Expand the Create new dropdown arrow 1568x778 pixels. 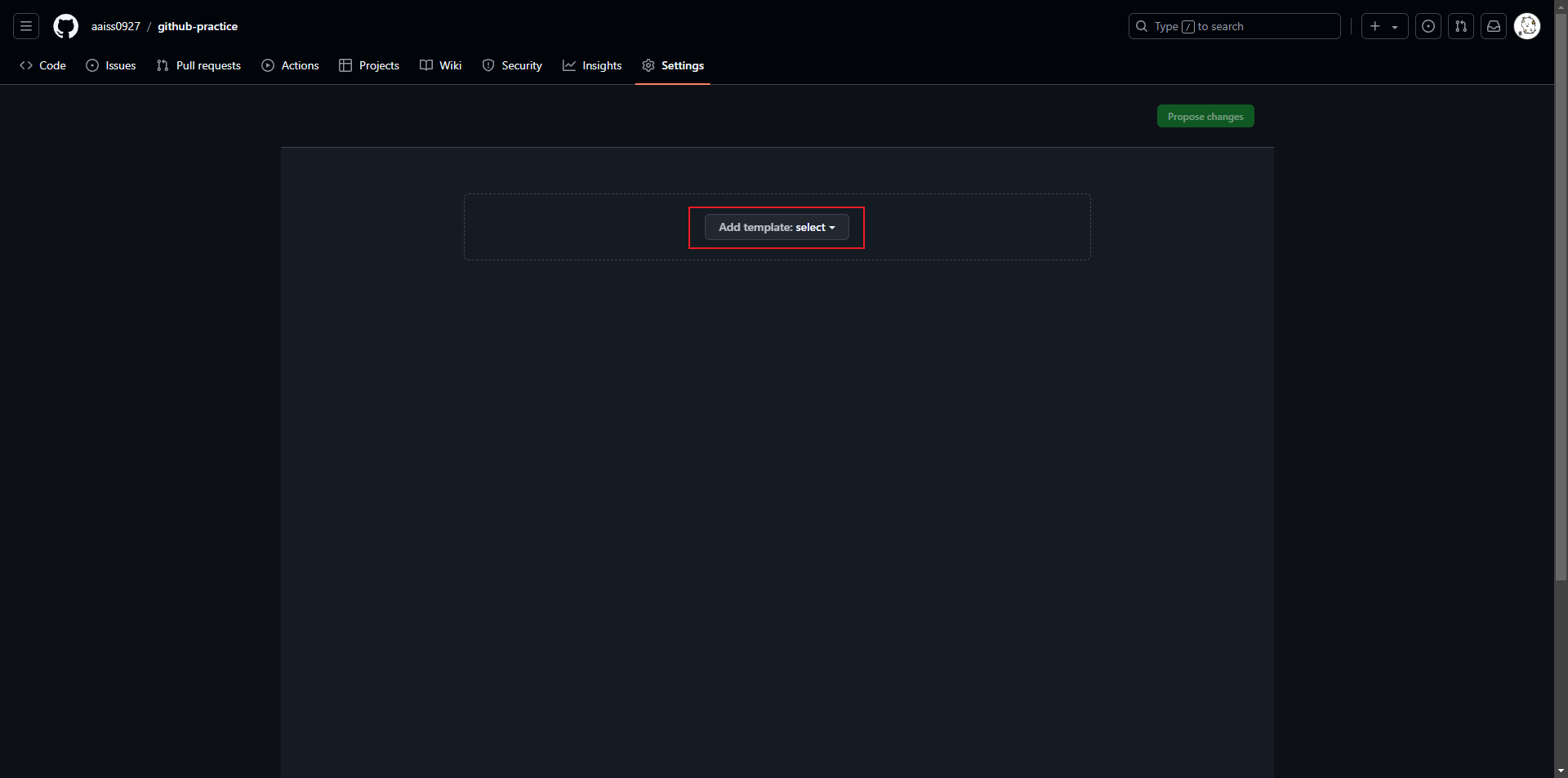pos(1395,27)
